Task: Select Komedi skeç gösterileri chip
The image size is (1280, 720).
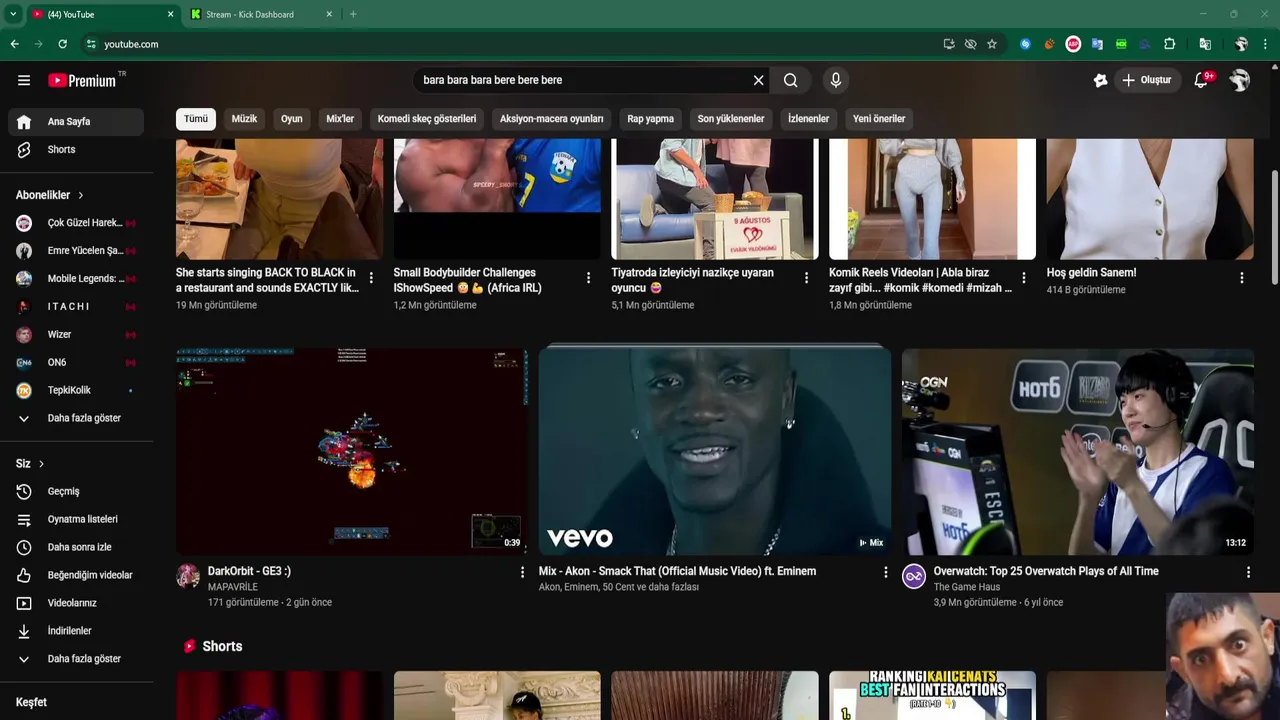Action: click(427, 119)
